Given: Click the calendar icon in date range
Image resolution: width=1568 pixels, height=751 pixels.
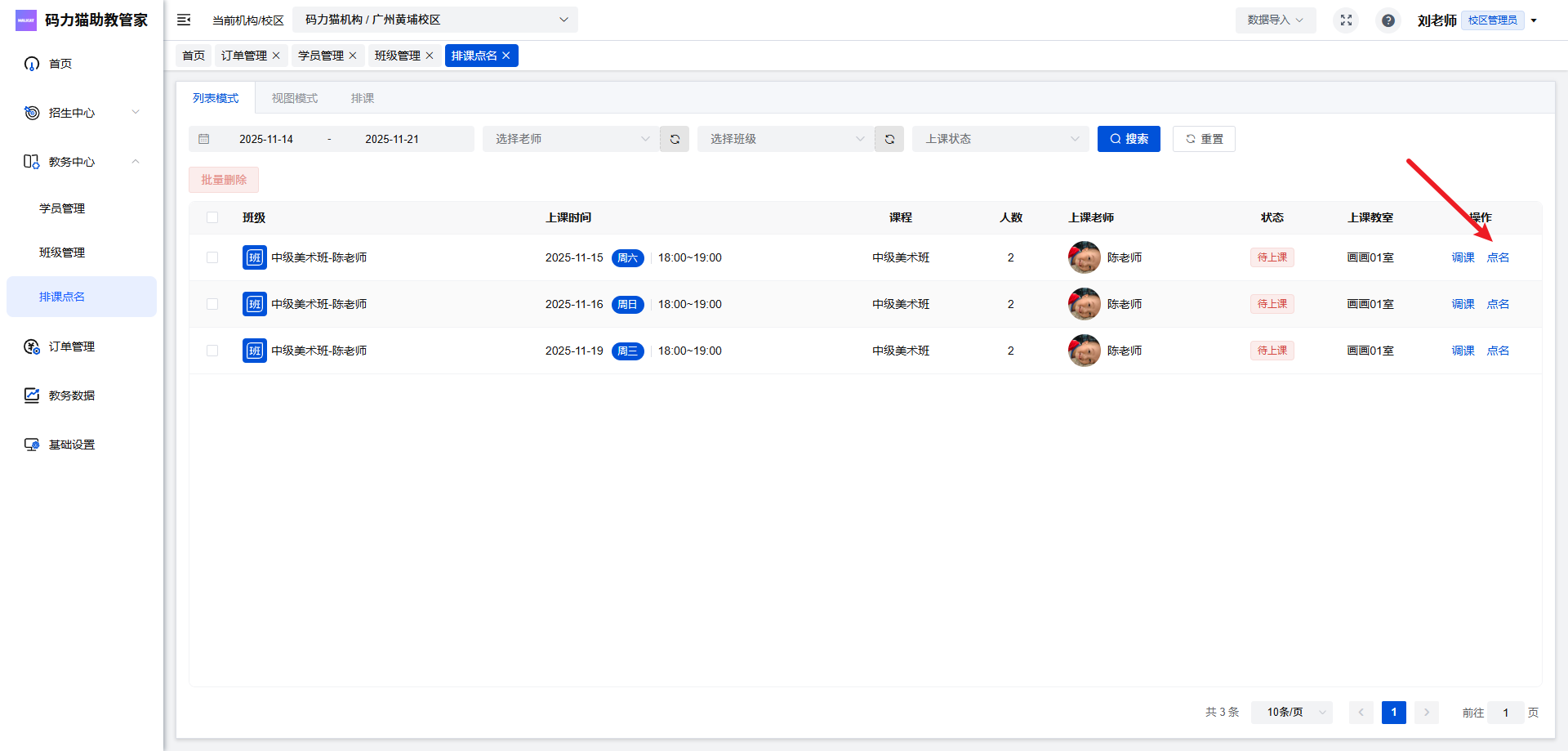Looking at the screenshot, I should click(204, 139).
